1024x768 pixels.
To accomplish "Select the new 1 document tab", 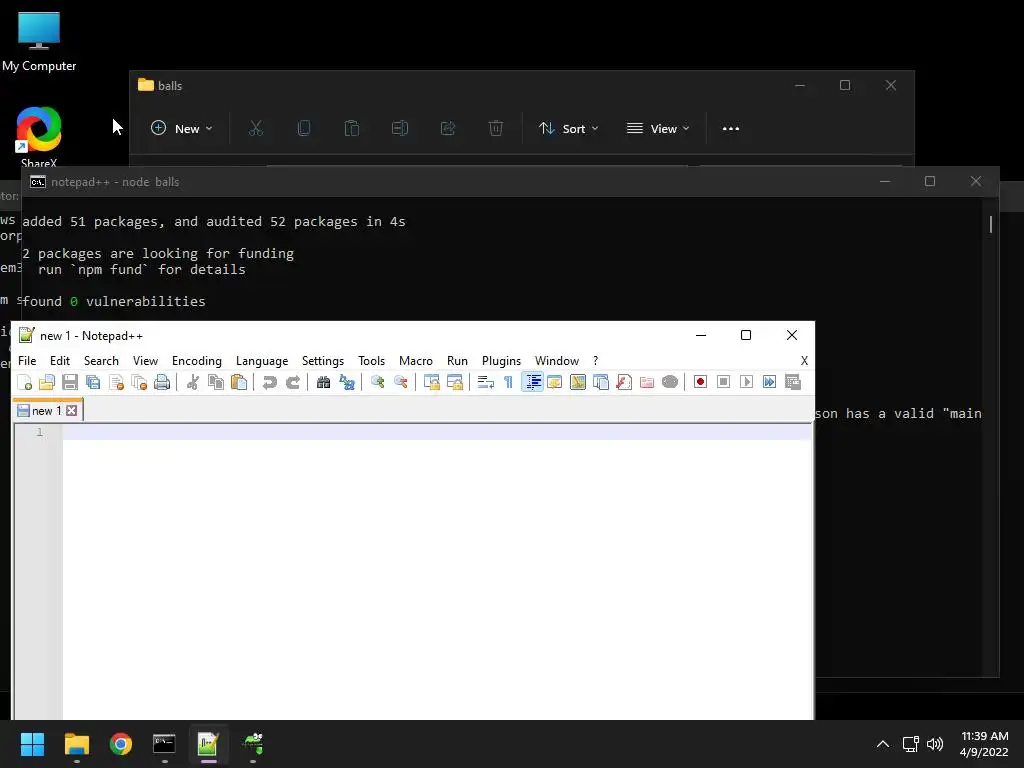I will [x=47, y=411].
